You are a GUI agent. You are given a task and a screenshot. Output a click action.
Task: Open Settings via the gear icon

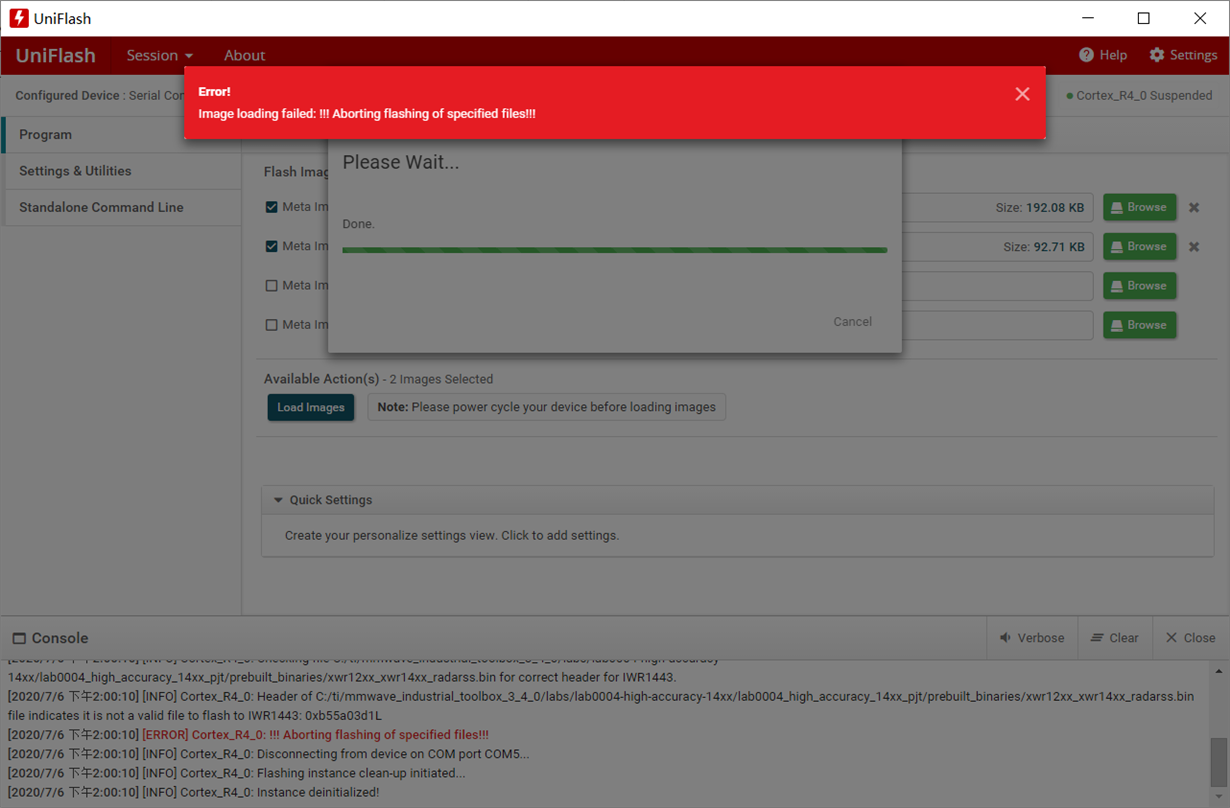(x=1157, y=55)
